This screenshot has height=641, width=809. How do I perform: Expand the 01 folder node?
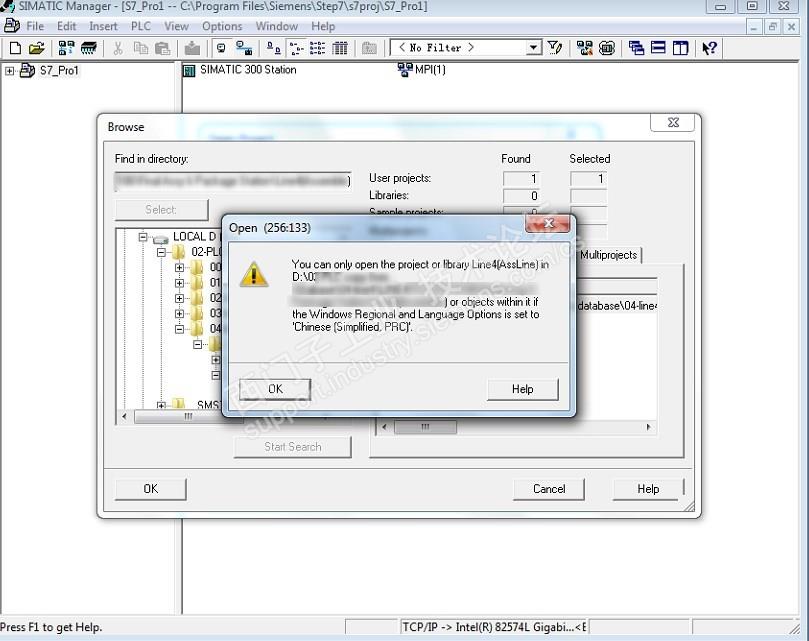pyautogui.click(x=179, y=283)
